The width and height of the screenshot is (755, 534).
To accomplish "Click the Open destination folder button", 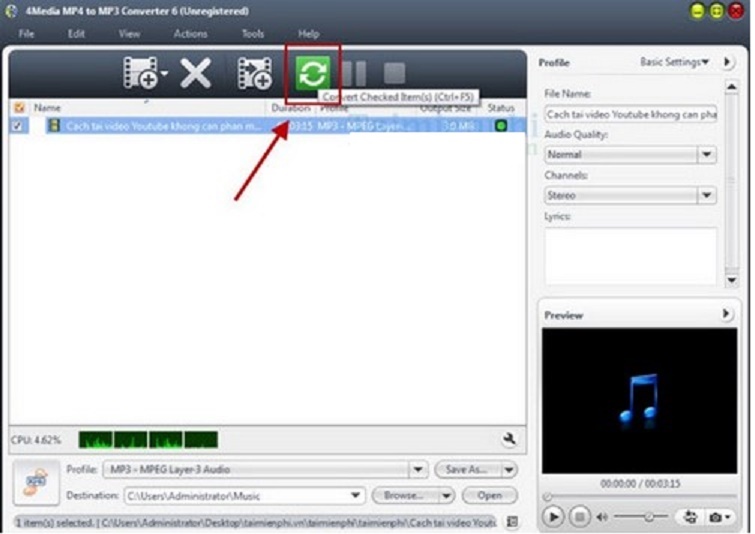I will 490,495.
